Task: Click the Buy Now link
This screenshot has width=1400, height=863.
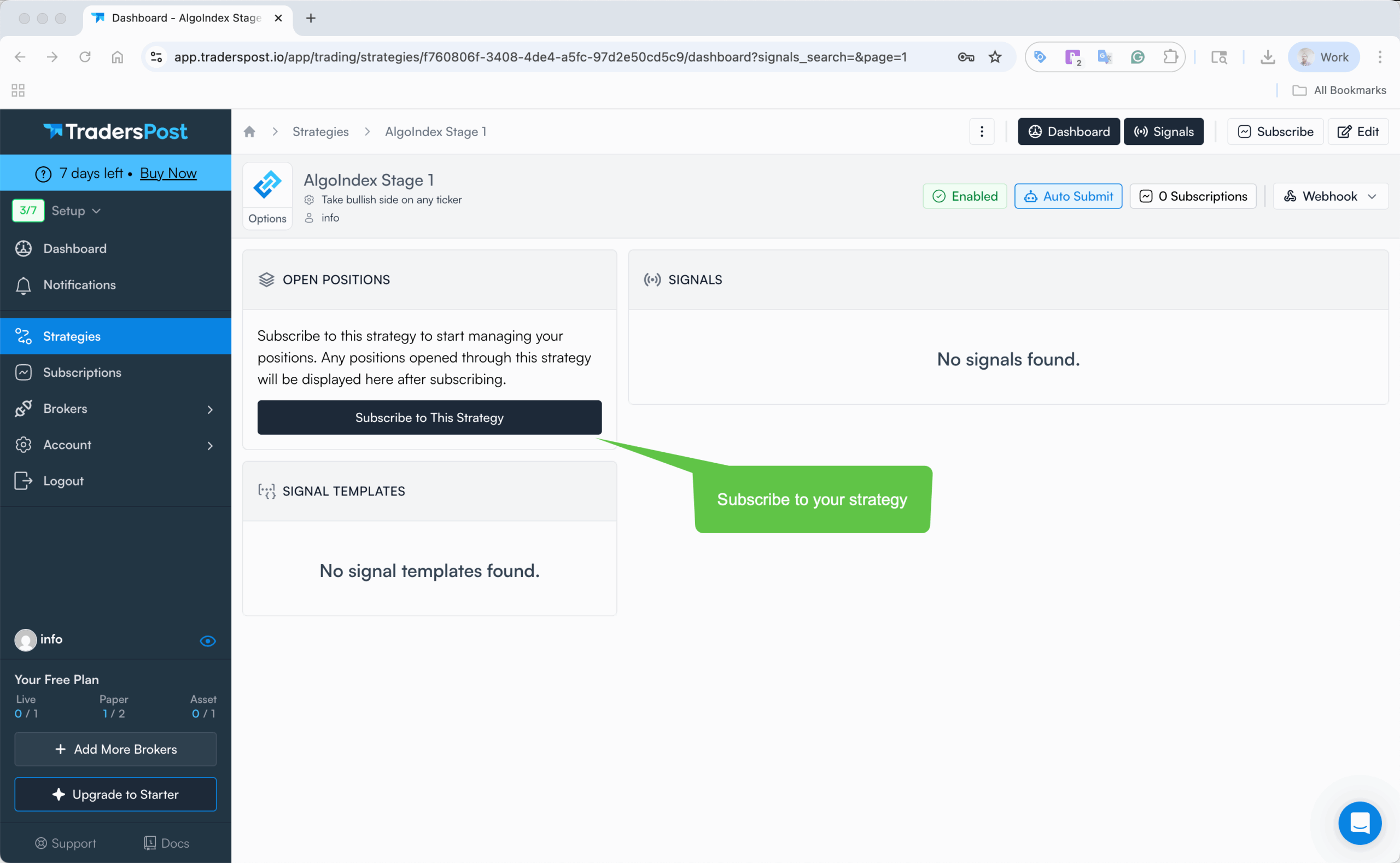Action: (168, 173)
